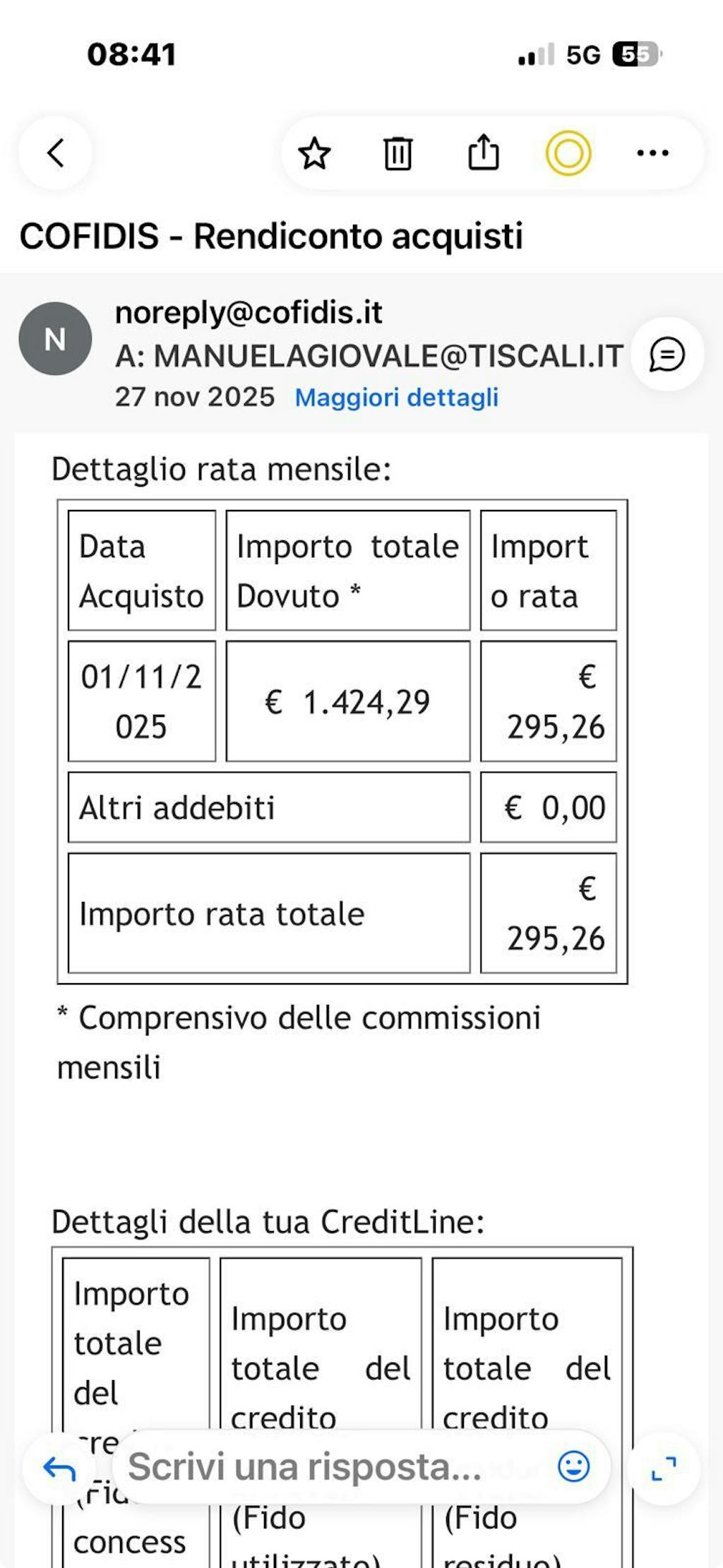Delete email using trash icon
The image size is (723, 1568).
pyautogui.click(x=398, y=153)
